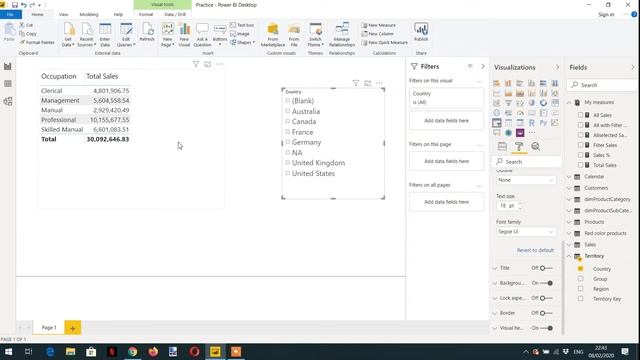Collapse the My measures group
The height and width of the screenshot is (360, 640).
(x=569, y=102)
